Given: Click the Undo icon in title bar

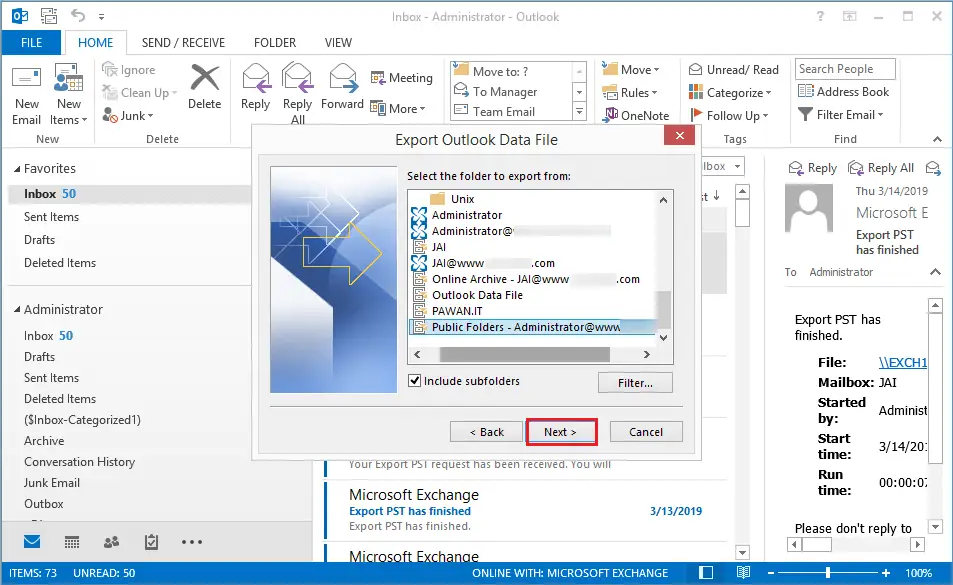Looking at the screenshot, I should (x=77, y=16).
